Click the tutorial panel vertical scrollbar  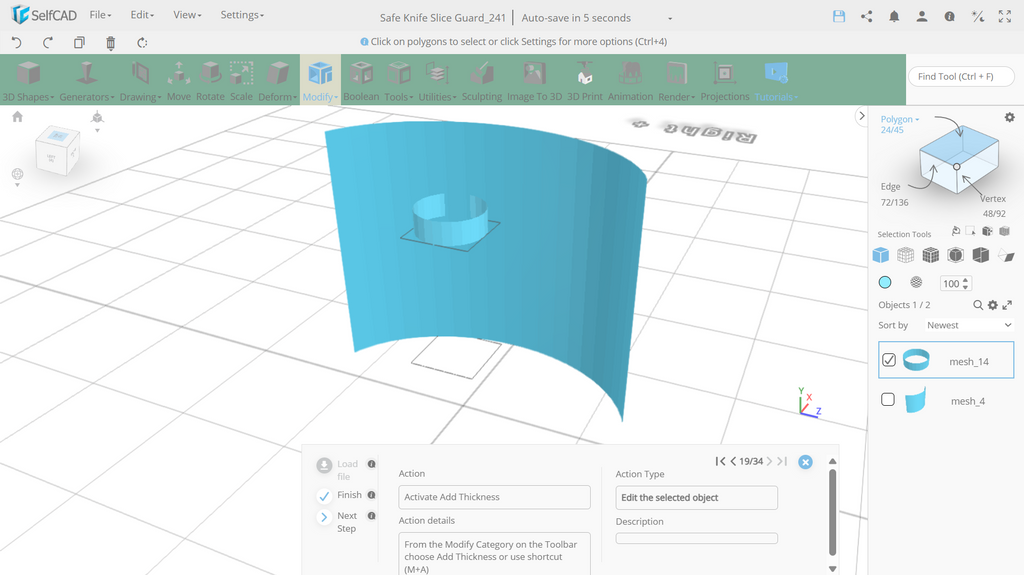[x=832, y=513]
